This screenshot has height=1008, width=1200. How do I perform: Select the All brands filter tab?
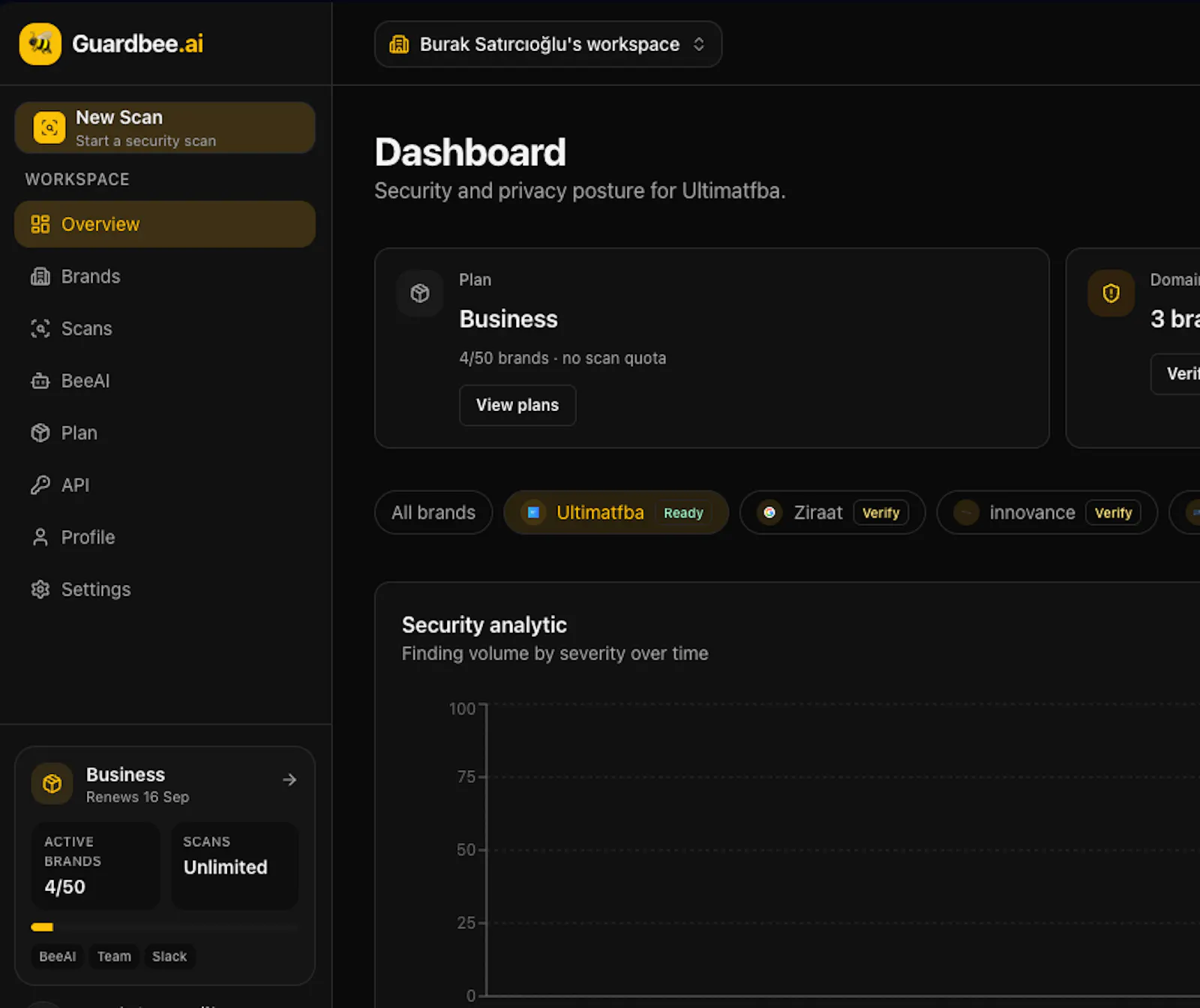(433, 513)
